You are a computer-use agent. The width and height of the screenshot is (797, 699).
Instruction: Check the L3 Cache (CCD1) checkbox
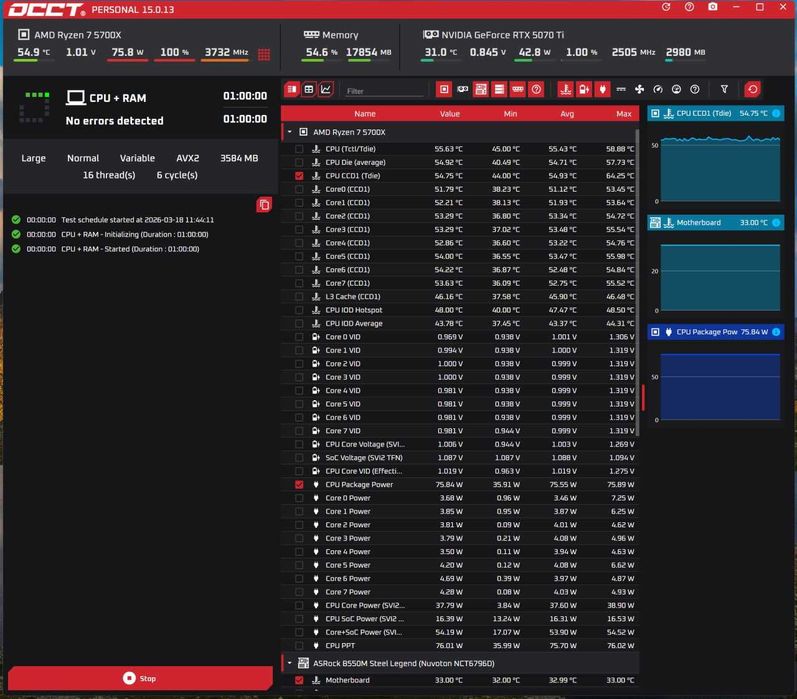(299, 296)
